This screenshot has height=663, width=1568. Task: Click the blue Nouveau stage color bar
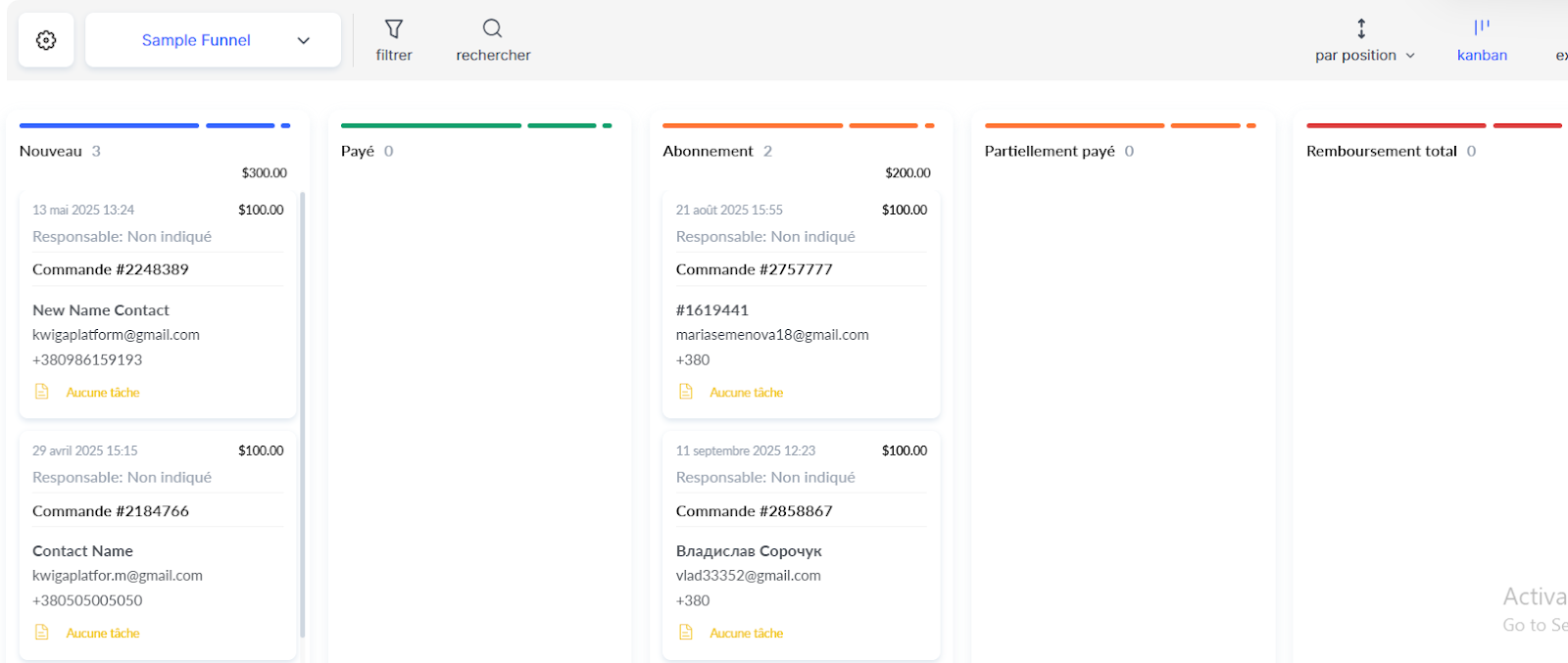tap(109, 125)
